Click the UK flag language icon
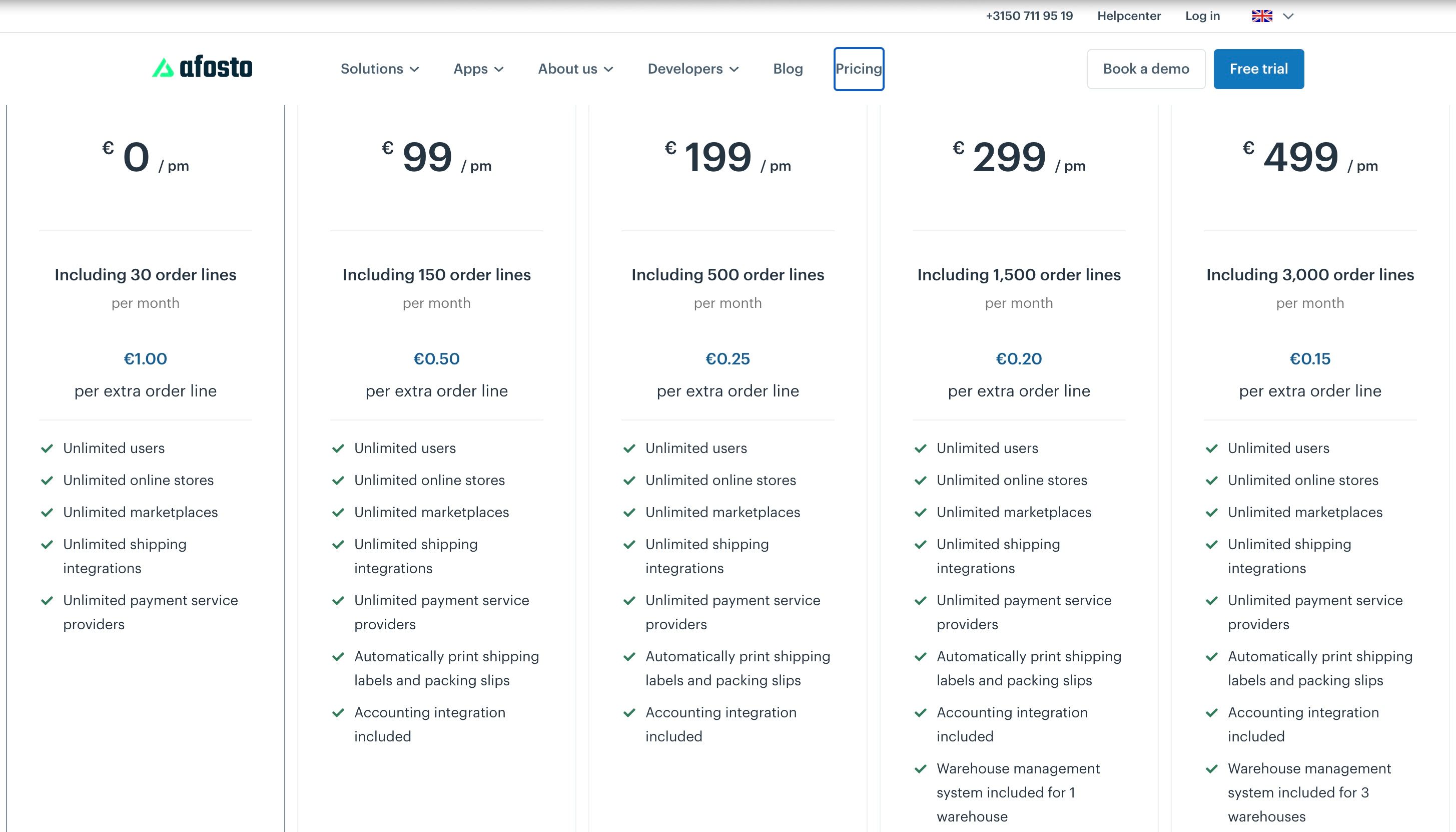Screen dimensions: 1456x832 click(1262, 16)
